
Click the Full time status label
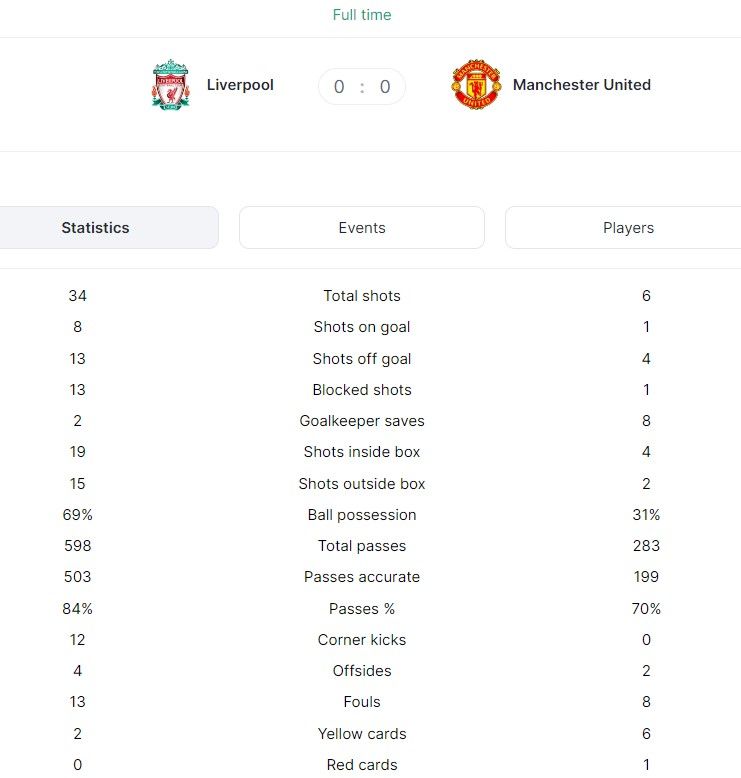(x=362, y=15)
